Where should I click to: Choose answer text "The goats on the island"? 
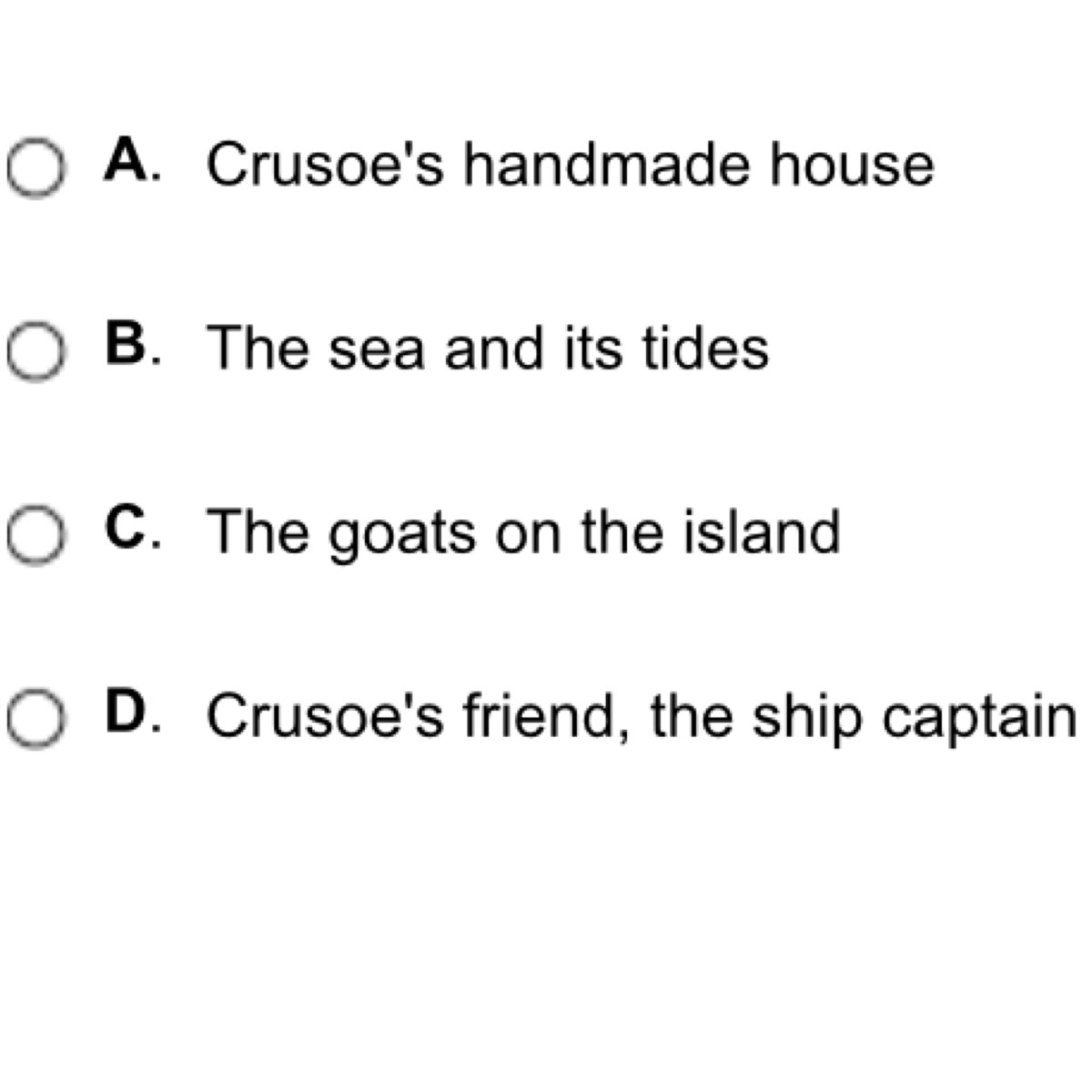[523, 532]
